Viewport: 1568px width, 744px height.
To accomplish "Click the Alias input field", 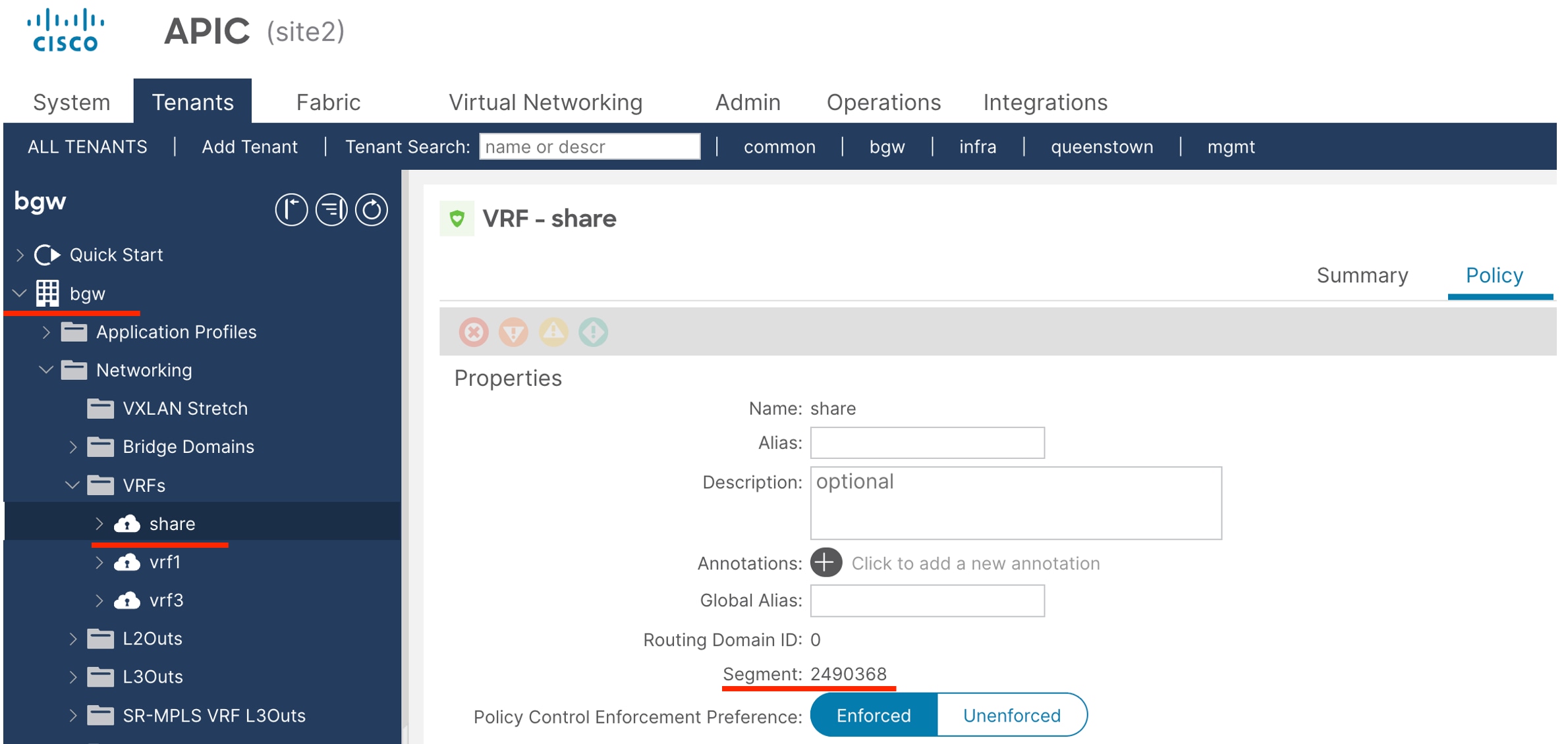I will click(x=927, y=442).
